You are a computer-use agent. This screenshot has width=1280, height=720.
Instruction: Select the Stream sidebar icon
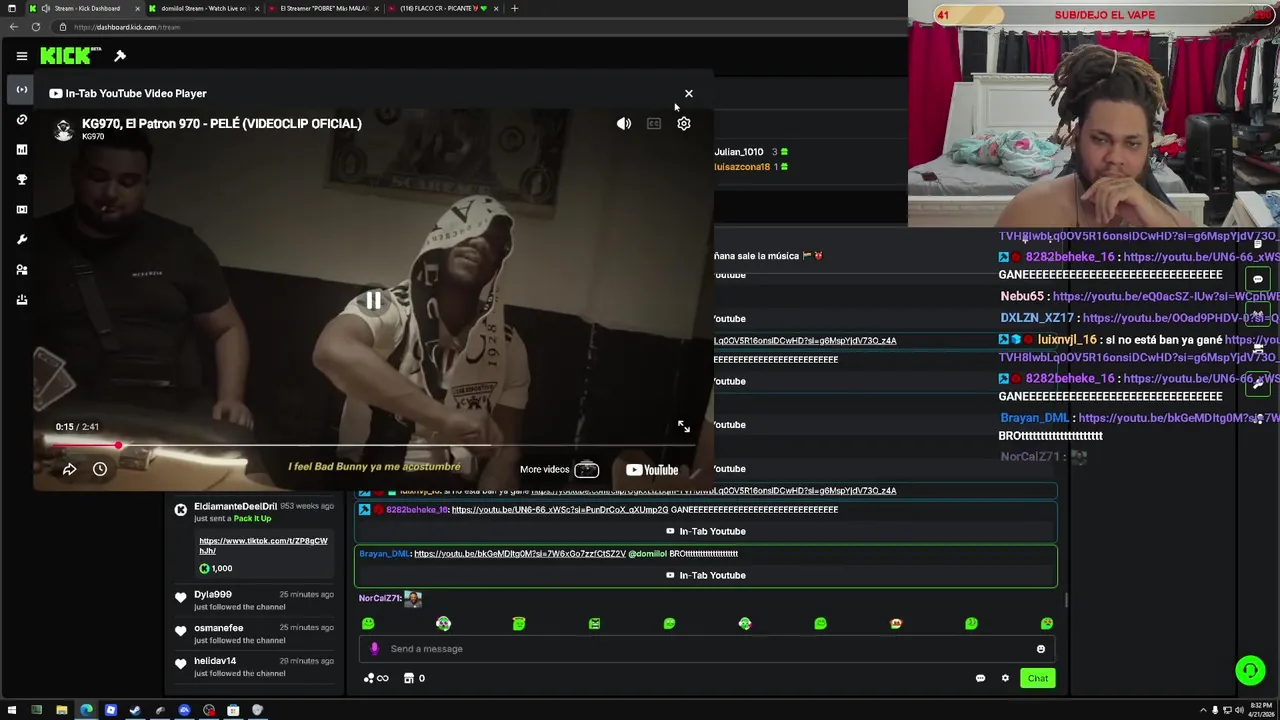pyautogui.click(x=21, y=89)
